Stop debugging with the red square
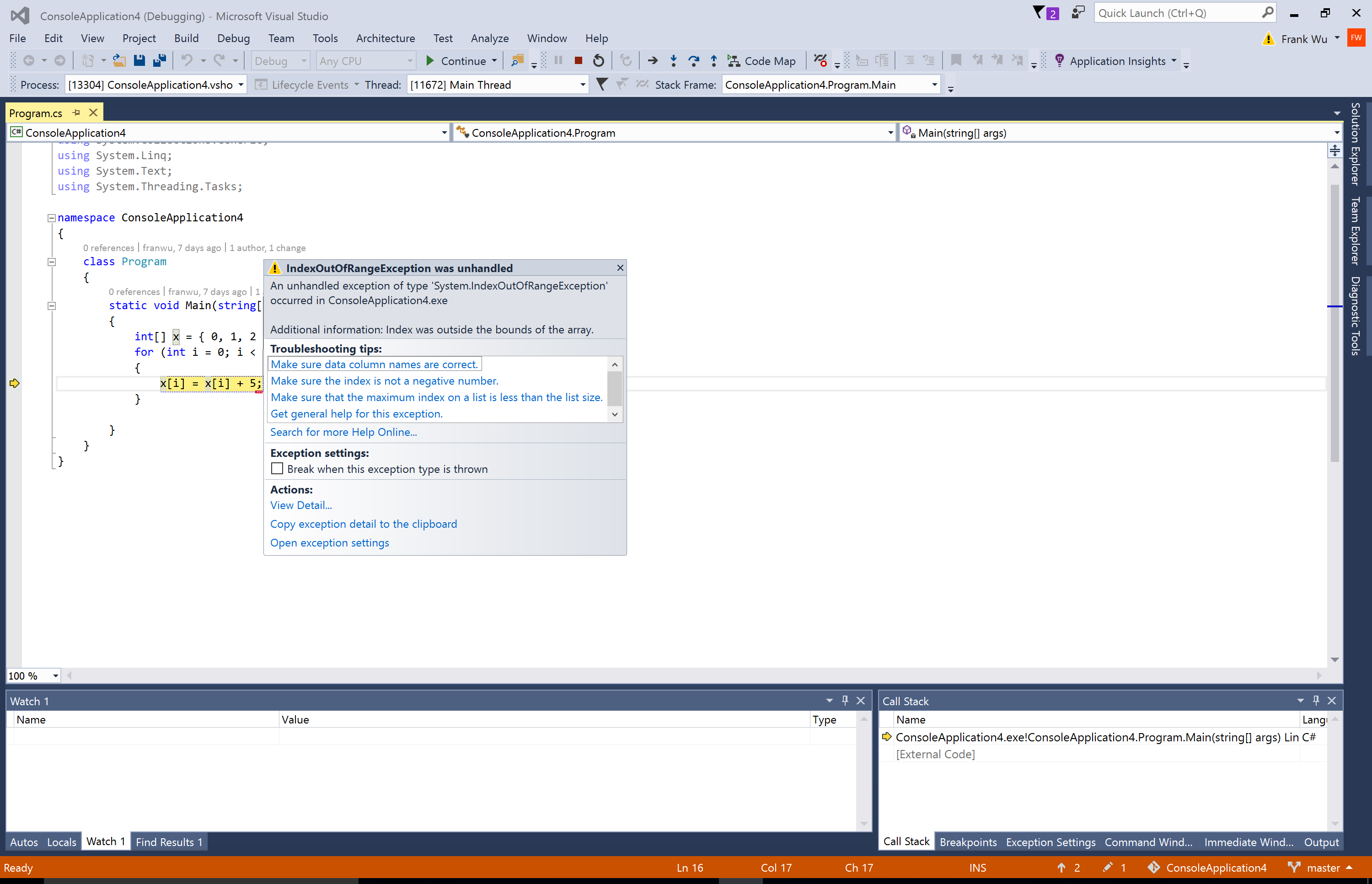The width and height of the screenshot is (1372, 884). pyautogui.click(x=578, y=61)
